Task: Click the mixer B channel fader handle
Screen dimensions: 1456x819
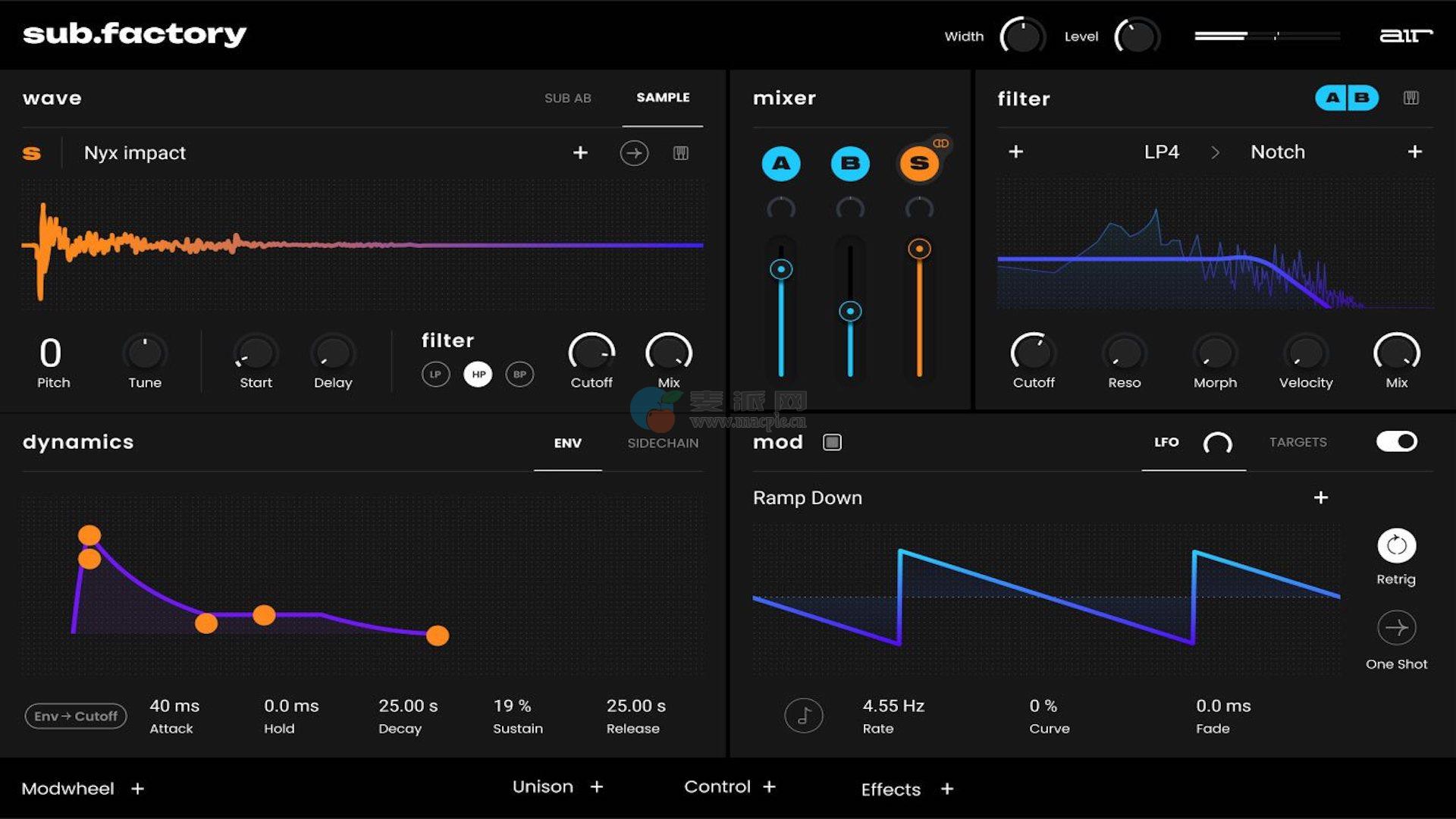Action: (850, 312)
